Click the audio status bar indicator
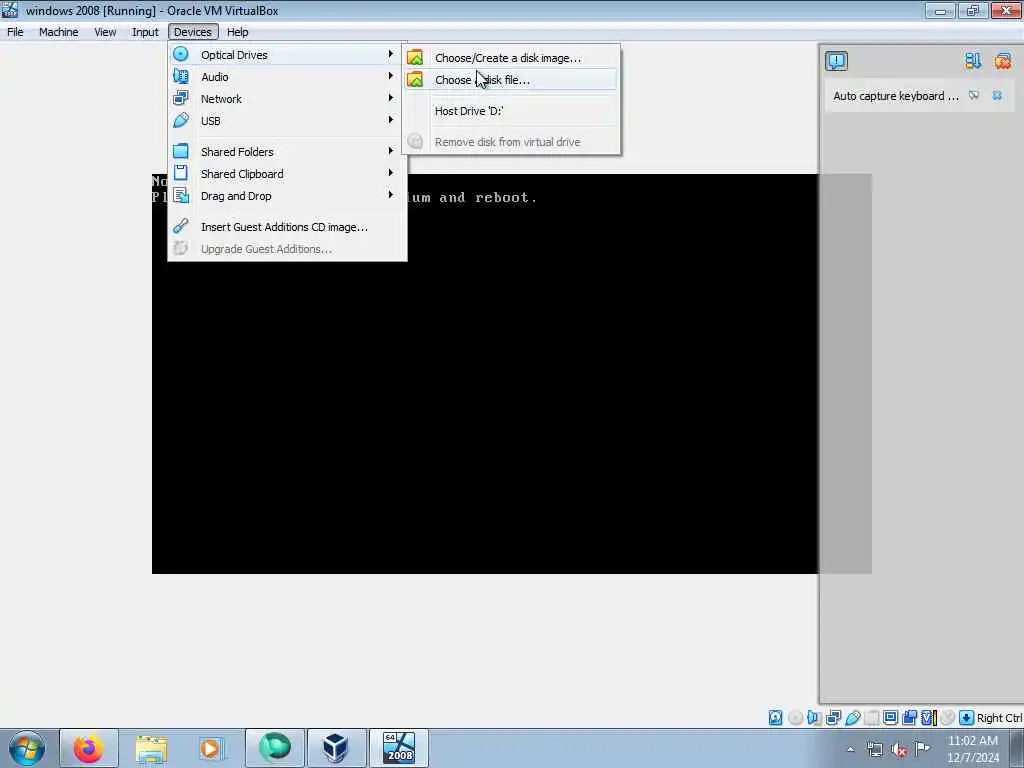 (x=814, y=718)
